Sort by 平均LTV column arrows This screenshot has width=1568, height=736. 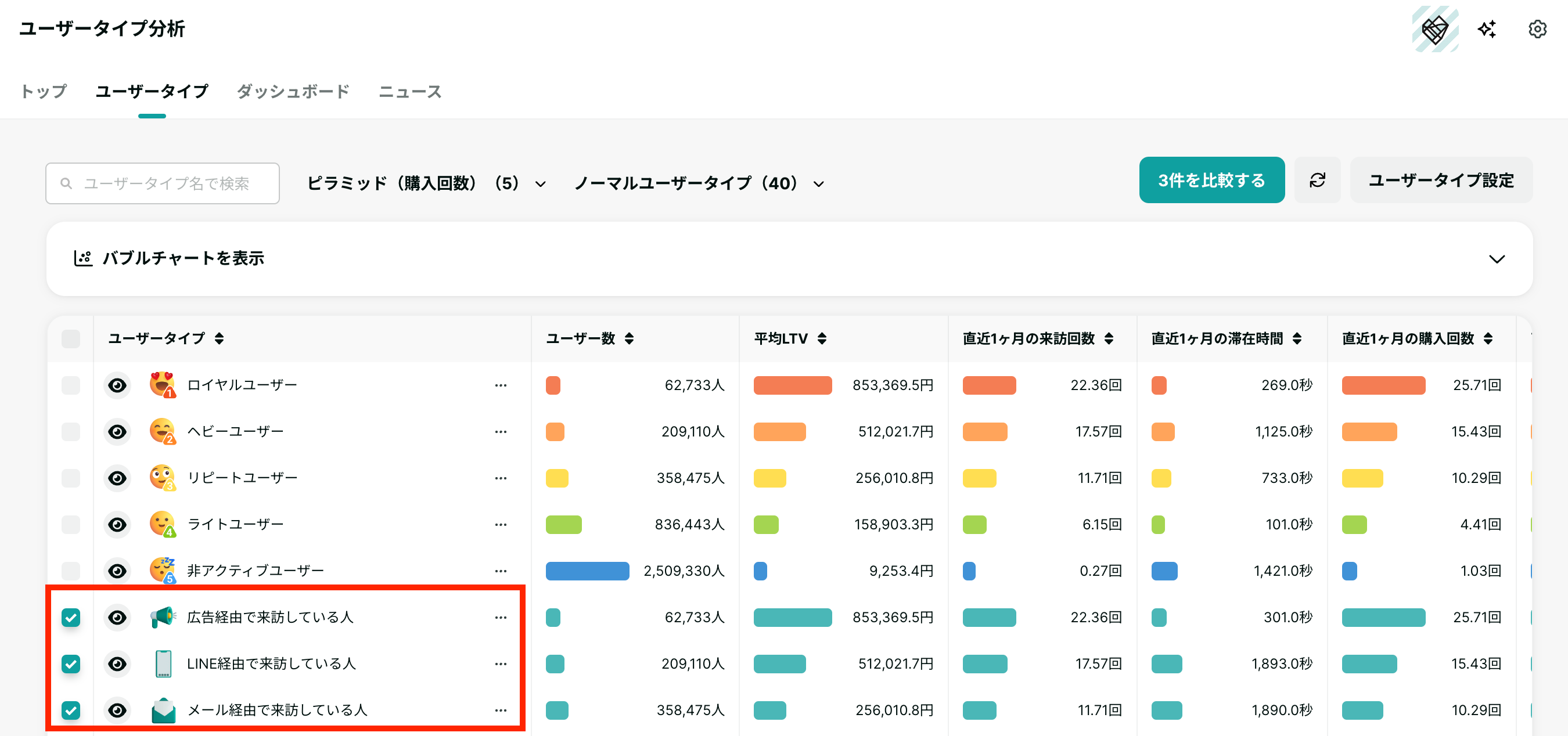[x=822, y=338]
